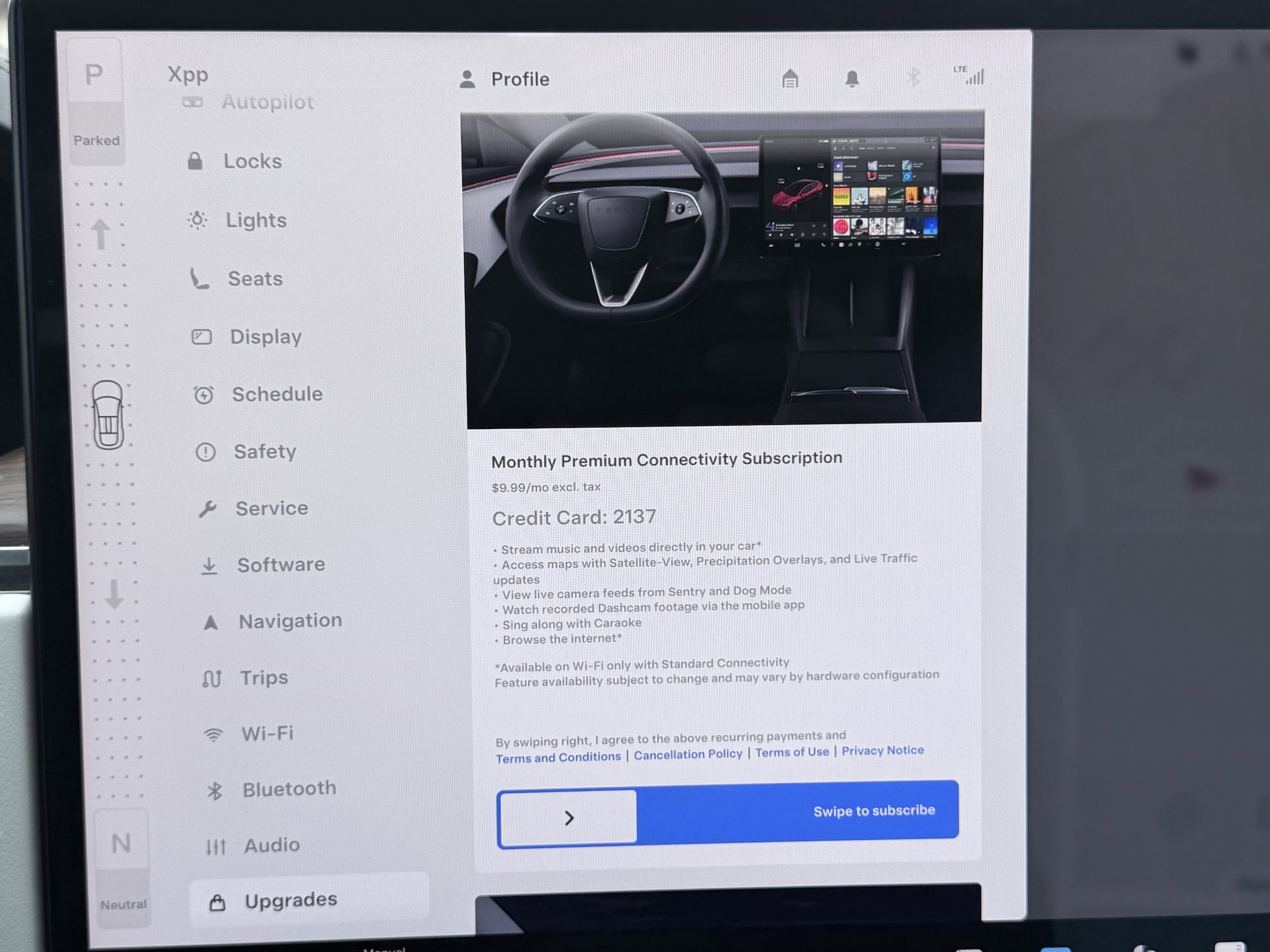The width and height of the screenshot is (1270, 952).
Task: Tap the car icon on drive strip
Action: click(108, 415)
